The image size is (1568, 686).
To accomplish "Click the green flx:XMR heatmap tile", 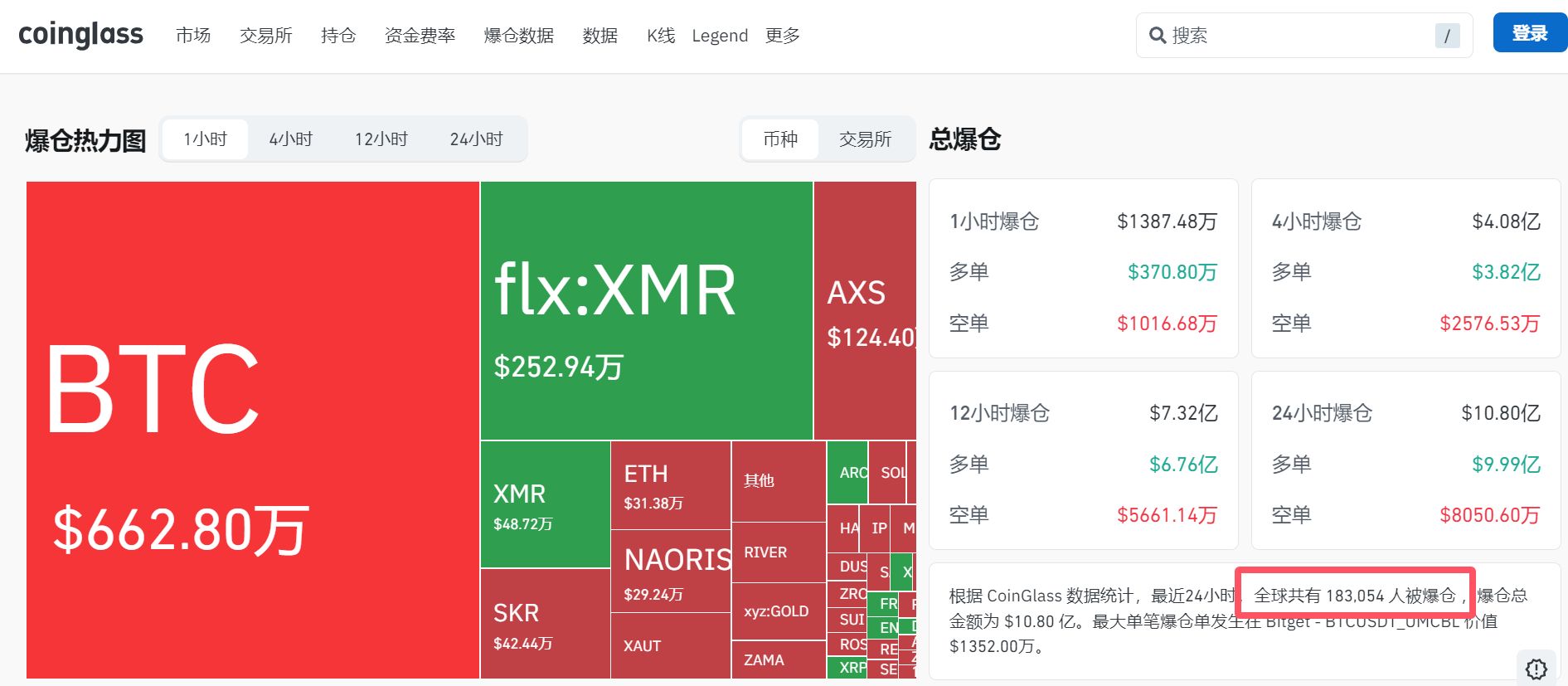I will (646, 310).
